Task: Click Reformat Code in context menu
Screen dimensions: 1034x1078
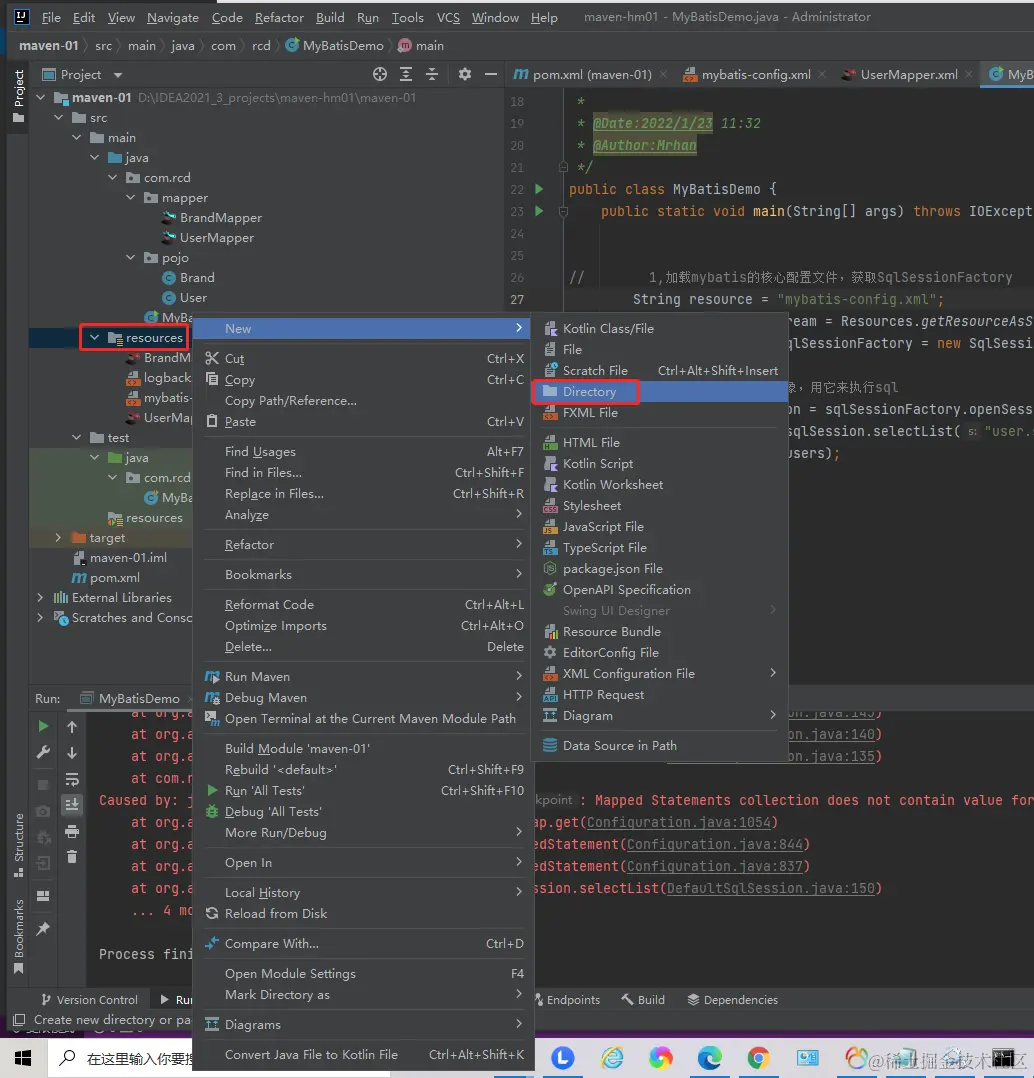Action: [x=364, y=604]
